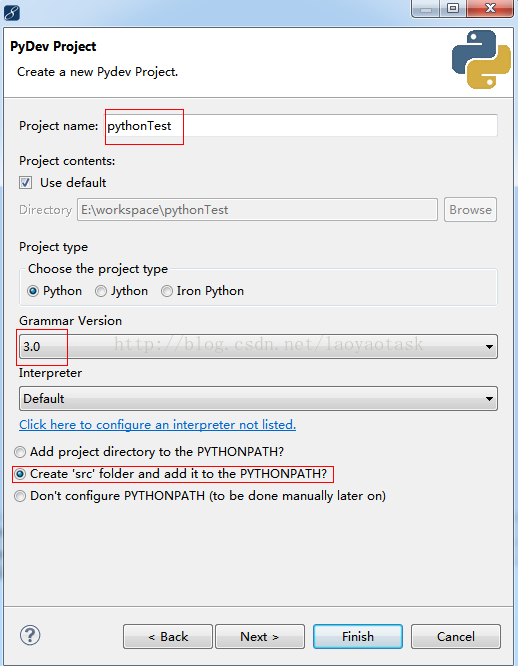Go to next page with Next button
Screen dimensions: 518x666
(260, 636)
